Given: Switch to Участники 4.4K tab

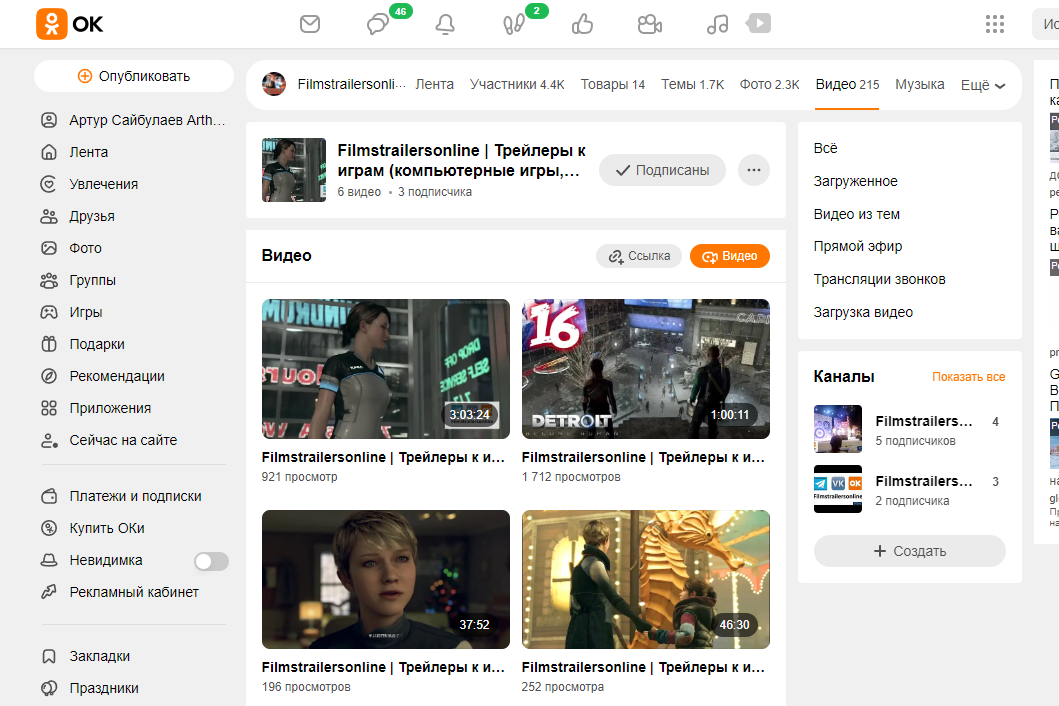Looking at the screenshot, I should click(x=517, y=84).
